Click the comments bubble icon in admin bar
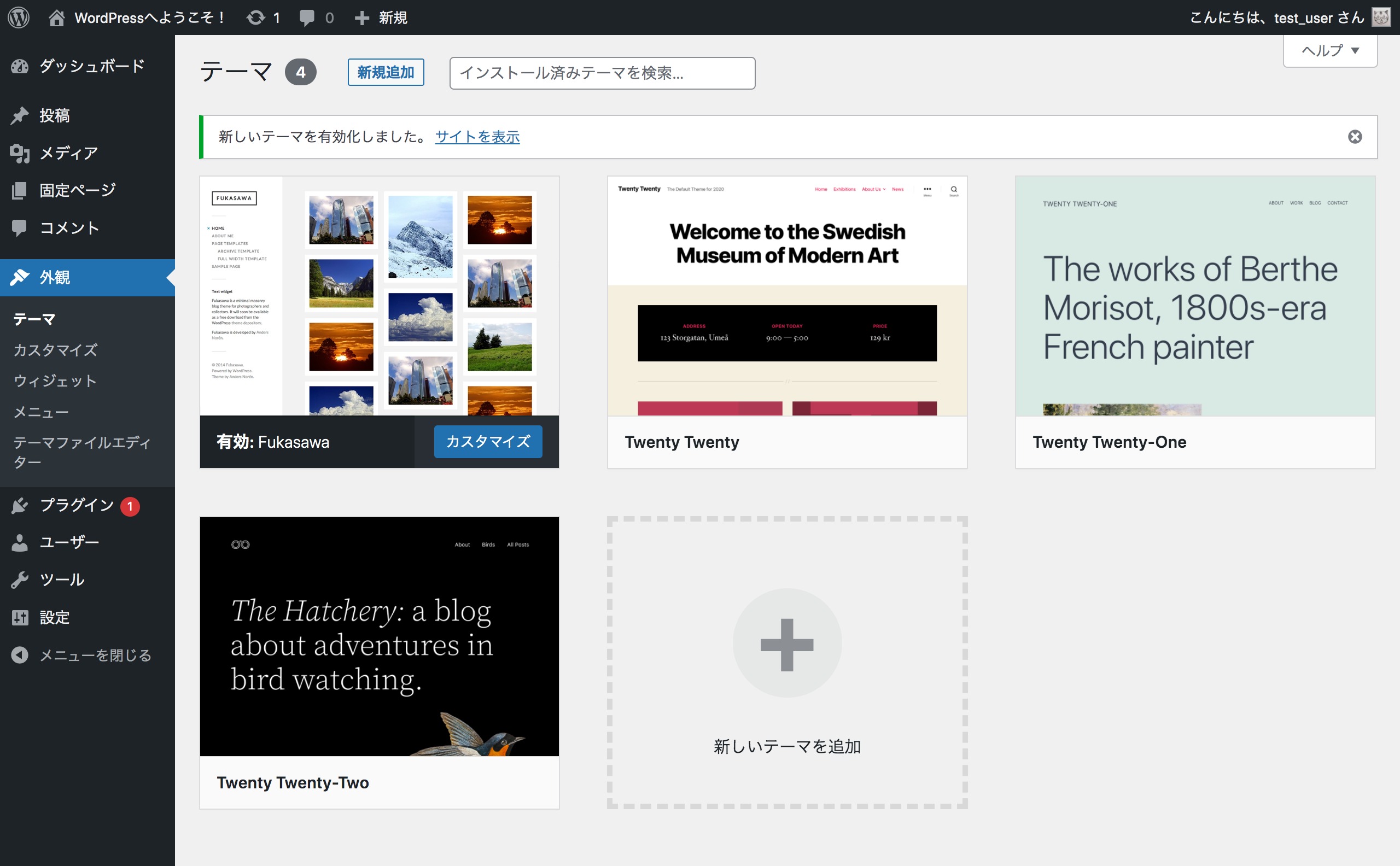 point(307,17)
